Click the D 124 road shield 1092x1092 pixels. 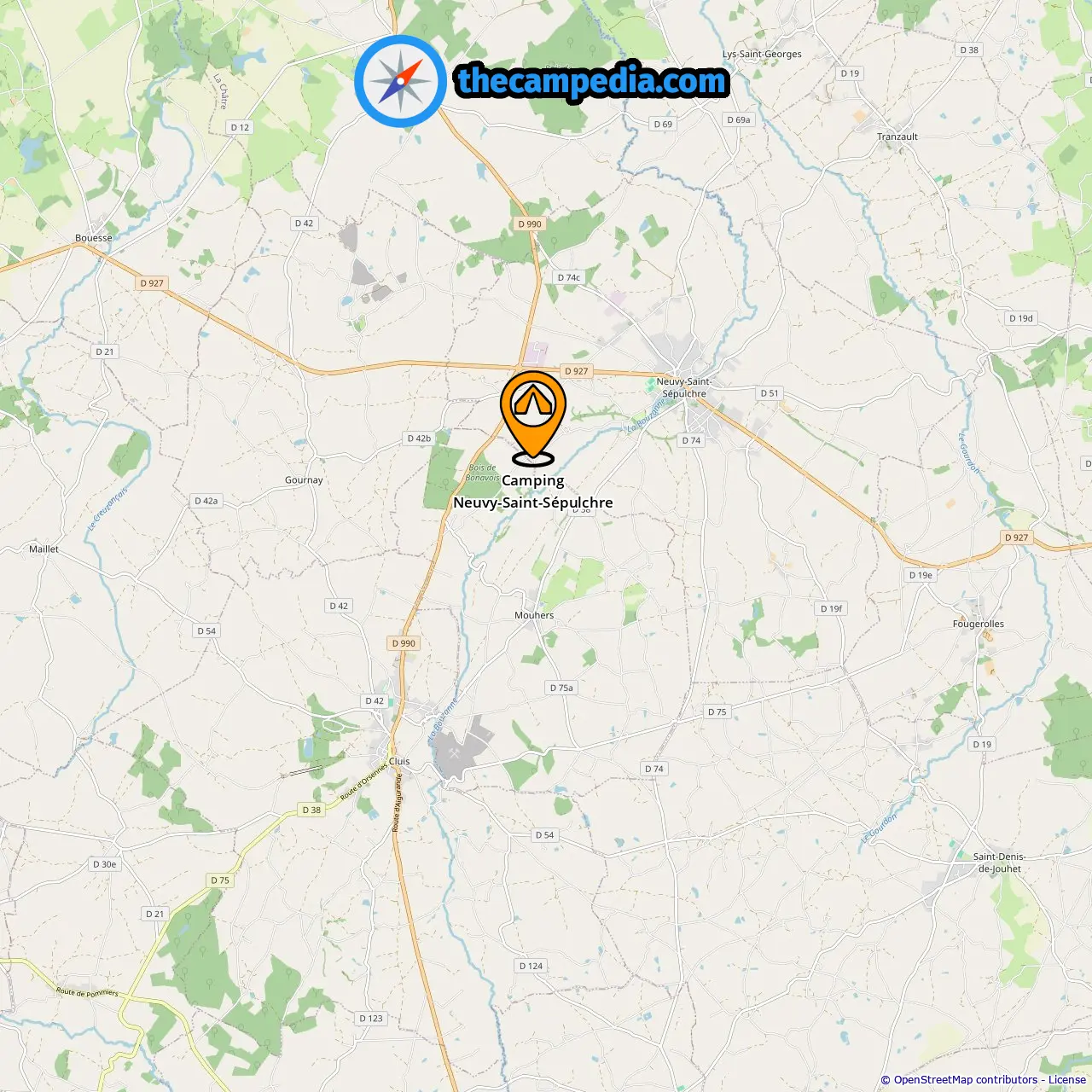pyautogui.click(x=531, y=966)
